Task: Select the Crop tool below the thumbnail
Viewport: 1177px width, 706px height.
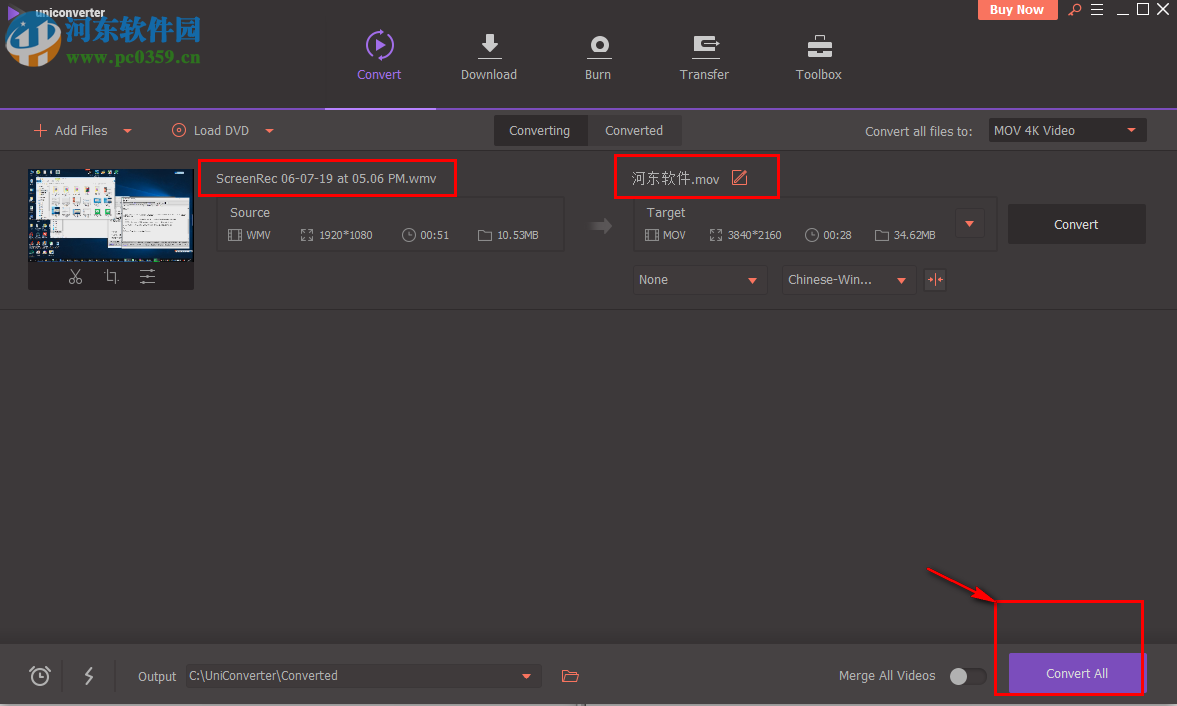Action: [x=111, y=276]
